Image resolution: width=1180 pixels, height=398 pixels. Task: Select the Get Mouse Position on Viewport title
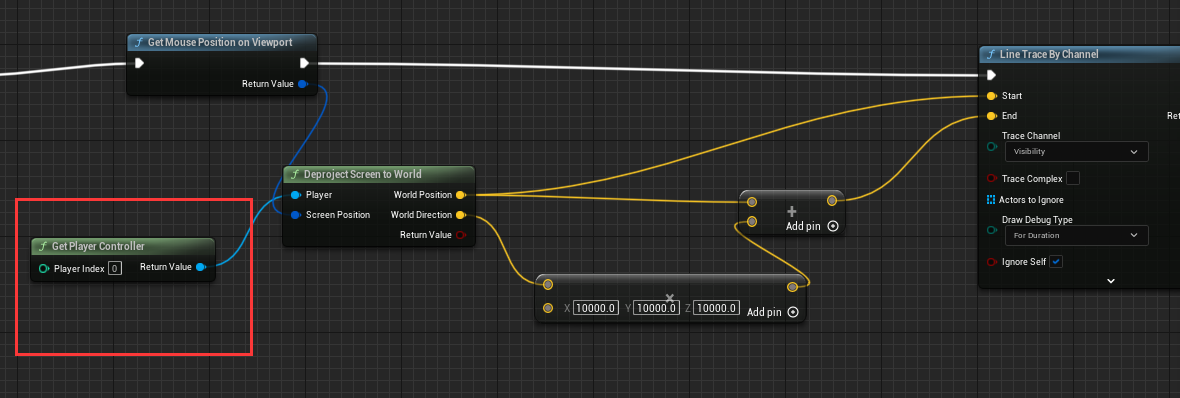tap(220, 42)
